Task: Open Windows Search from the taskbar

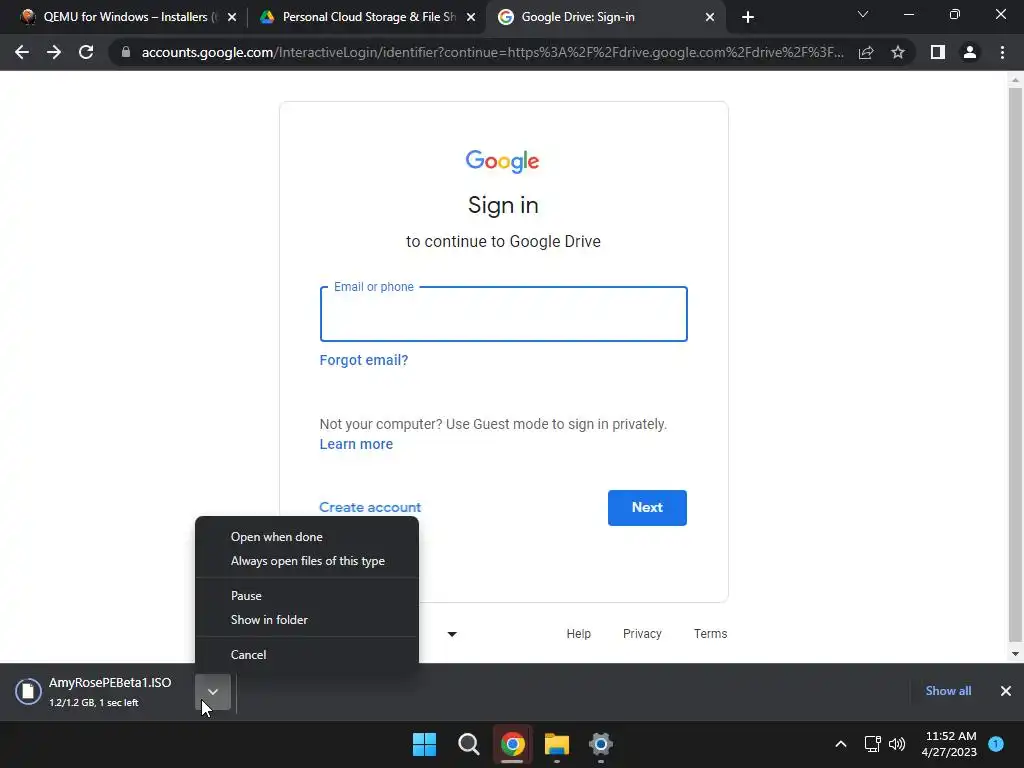Action: [x=468, y=744]
